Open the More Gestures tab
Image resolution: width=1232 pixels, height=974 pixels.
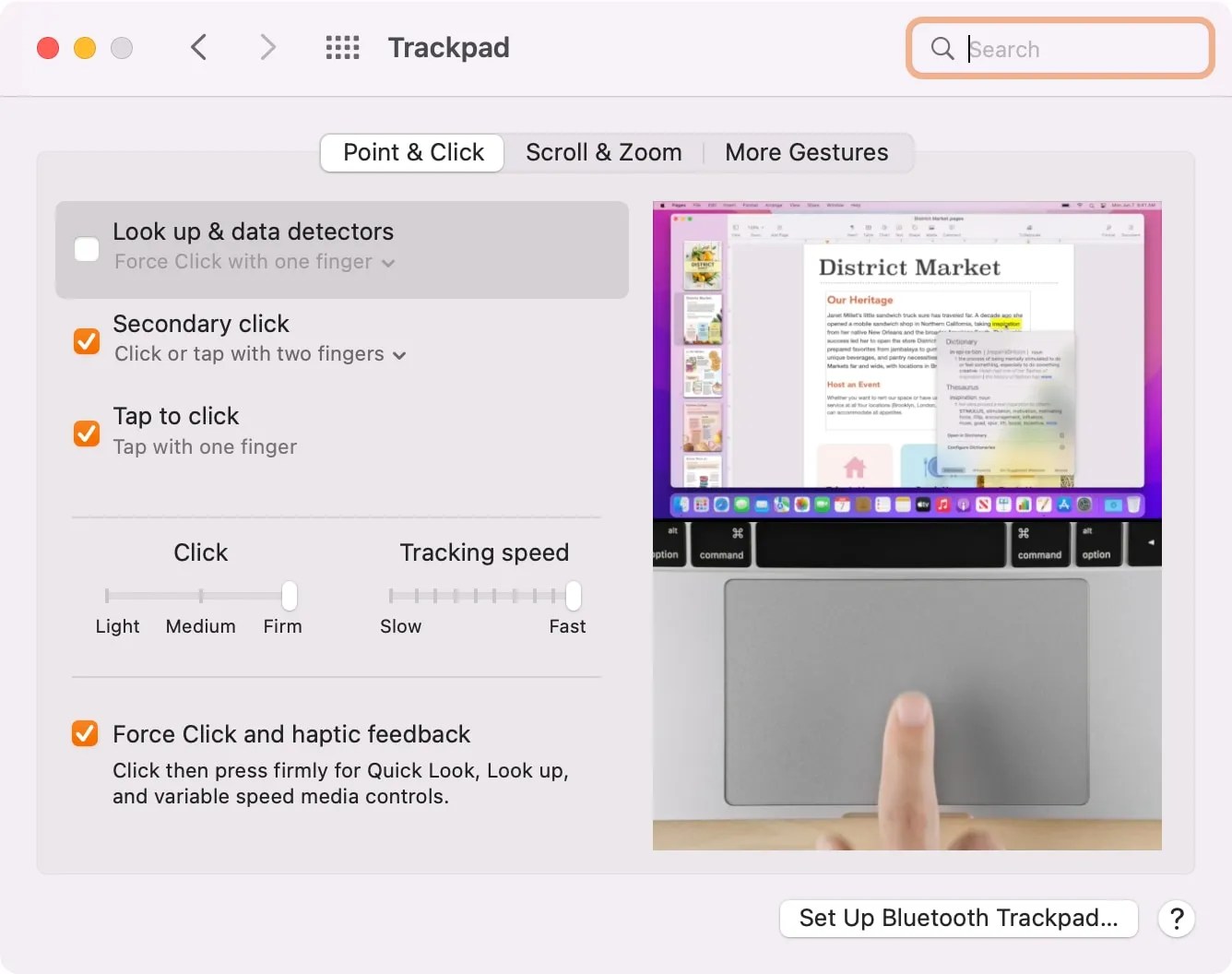click(x=806, y=152)
